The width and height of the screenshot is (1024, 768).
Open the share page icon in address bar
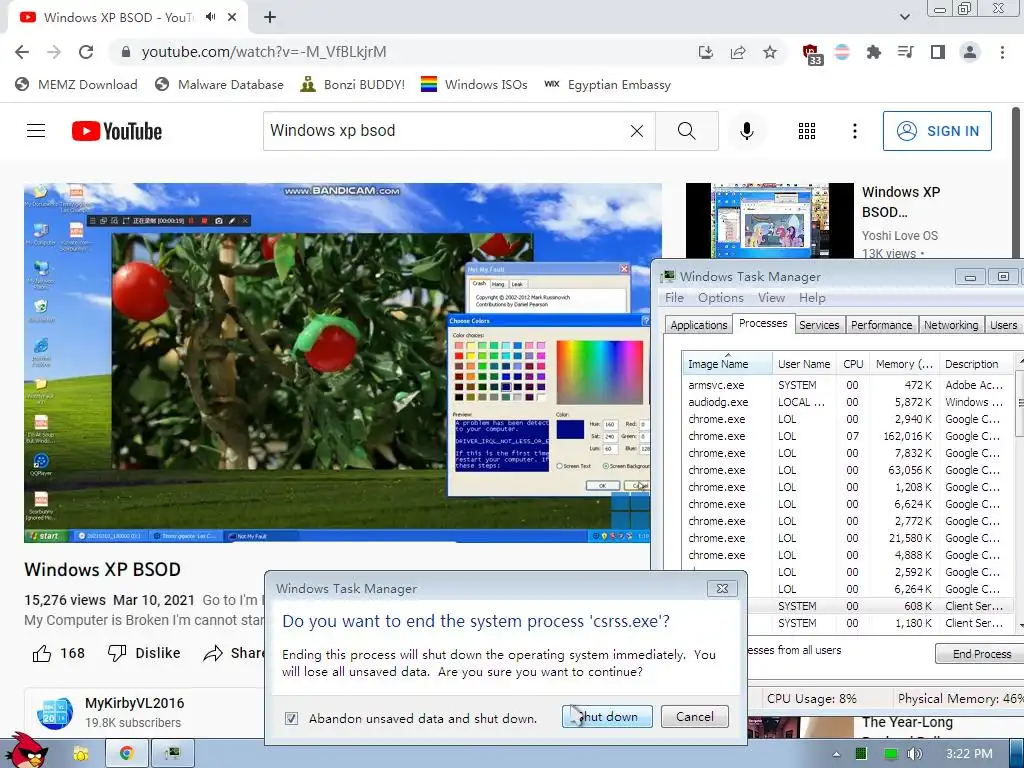[738, 52]
